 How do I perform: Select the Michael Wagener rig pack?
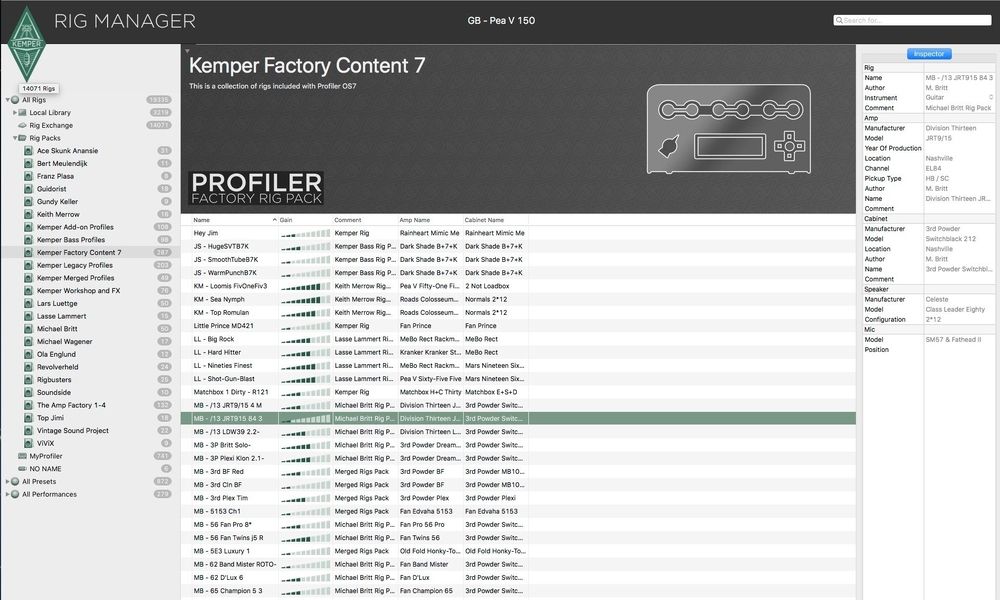pos(90,342)
